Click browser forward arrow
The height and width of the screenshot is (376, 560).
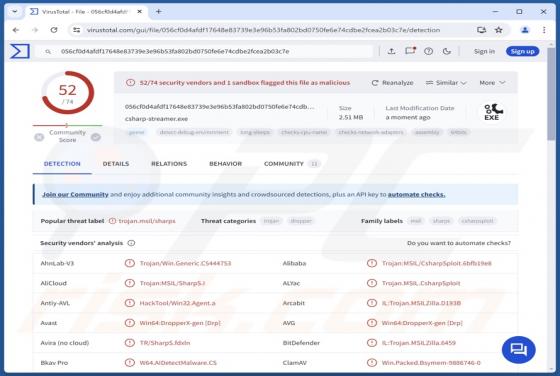click(x=35, y=30)
